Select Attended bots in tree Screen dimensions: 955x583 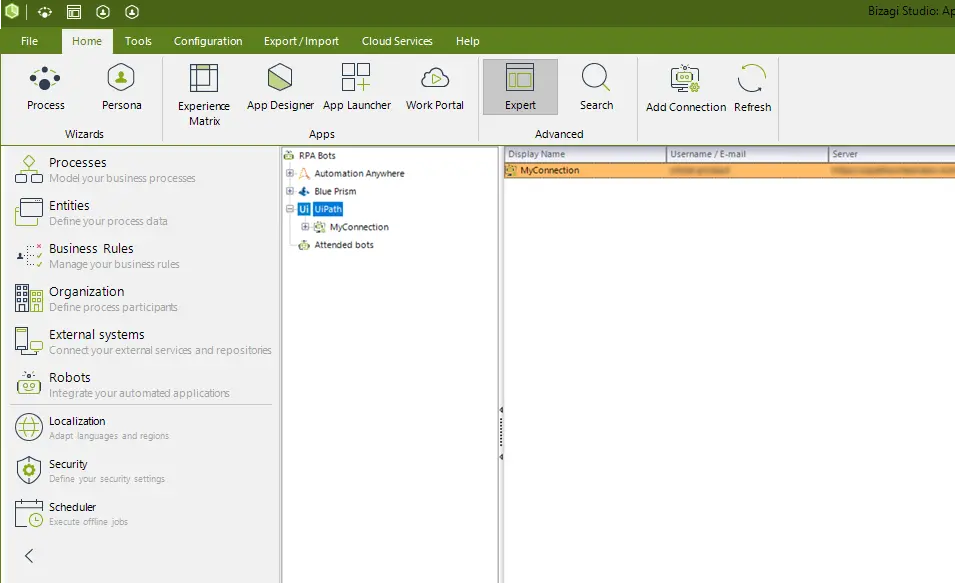click(x=344, y=245)
